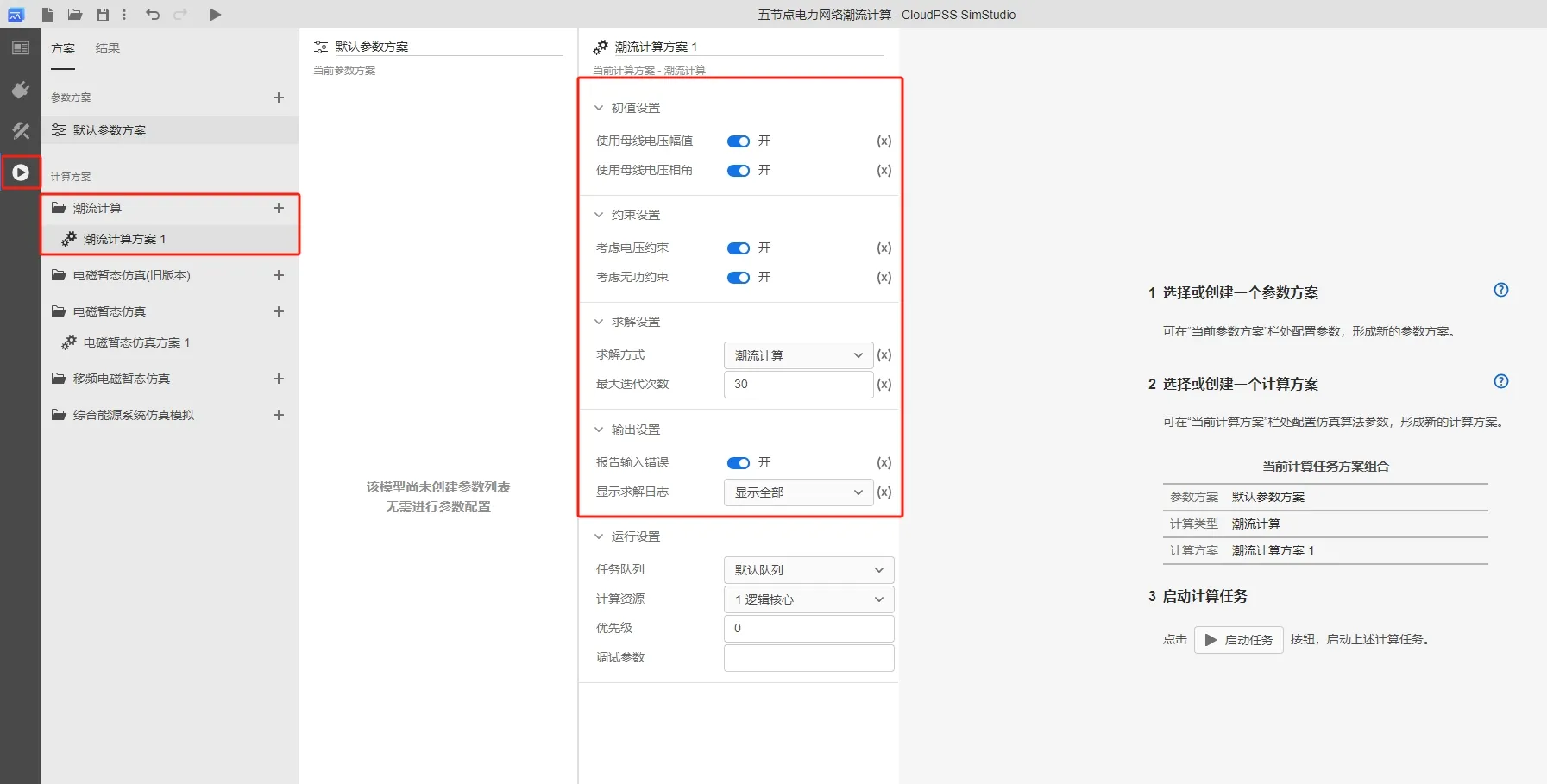Create a new file from toolbar
The width and height of the screenshot is (1547, 784).
coord(47,14)
